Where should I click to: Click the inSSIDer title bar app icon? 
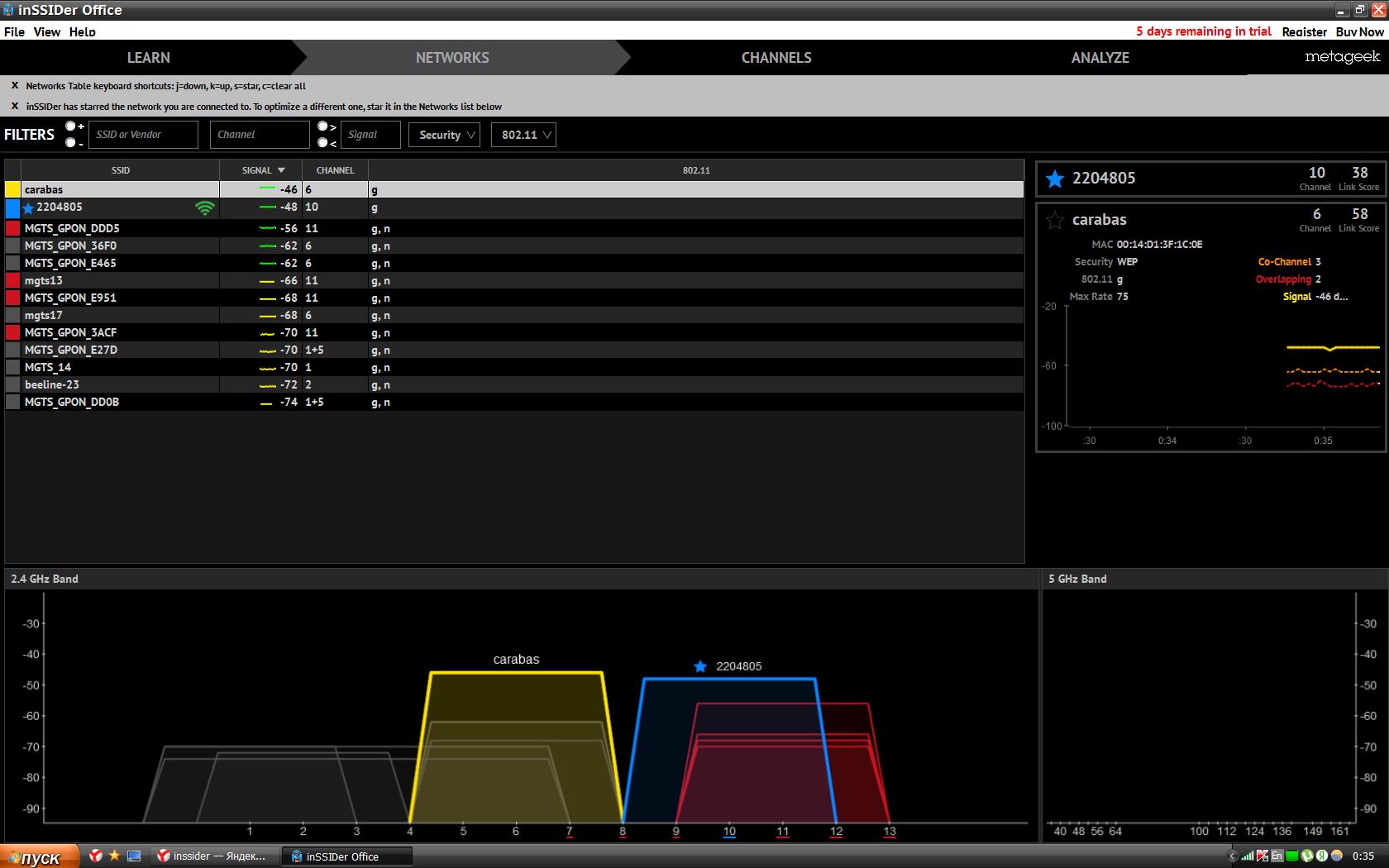(8, 10)
